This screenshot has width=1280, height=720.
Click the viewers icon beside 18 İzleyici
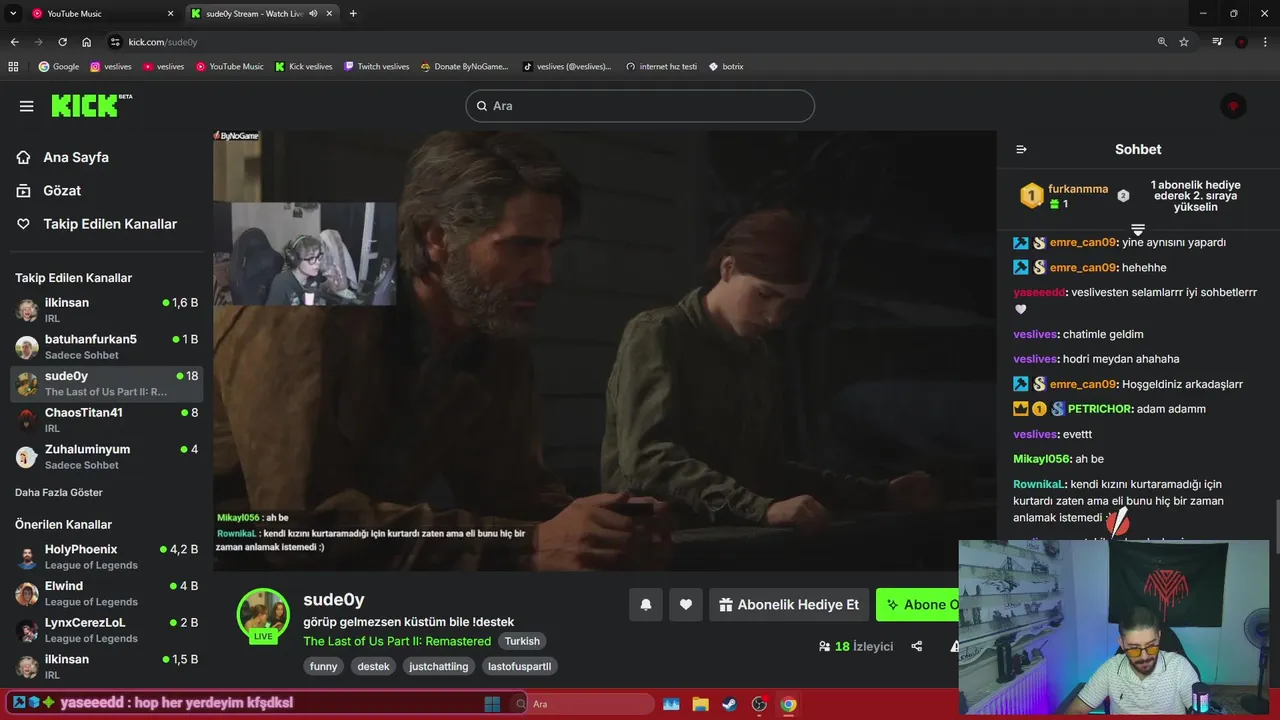tap(824, 646)
